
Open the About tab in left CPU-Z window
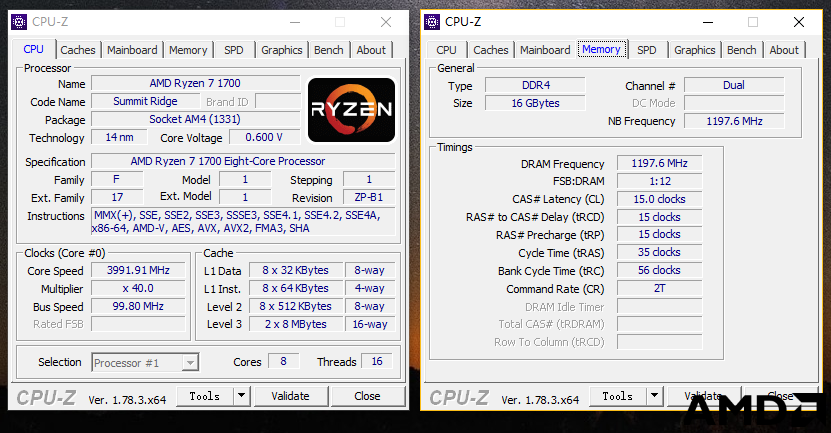click(371, 50)
